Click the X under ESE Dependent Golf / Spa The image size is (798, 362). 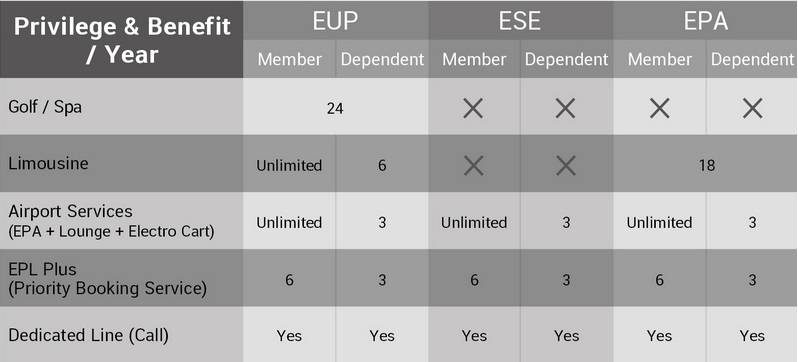(x=565, y=108)
